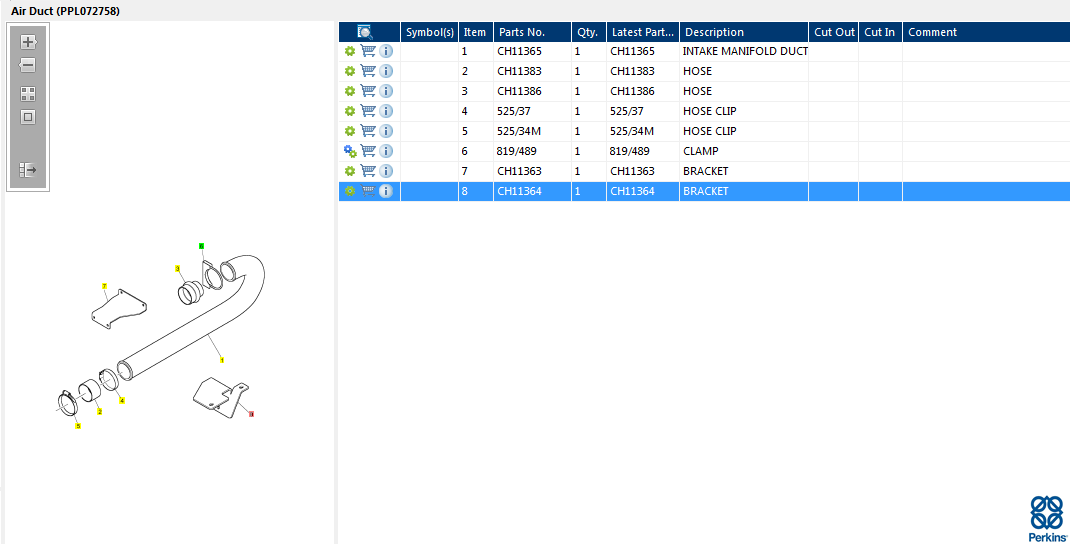Add CH11363 bracket to cart
Viewport: 1070px width, 544px height.
[x=368, y=171]
